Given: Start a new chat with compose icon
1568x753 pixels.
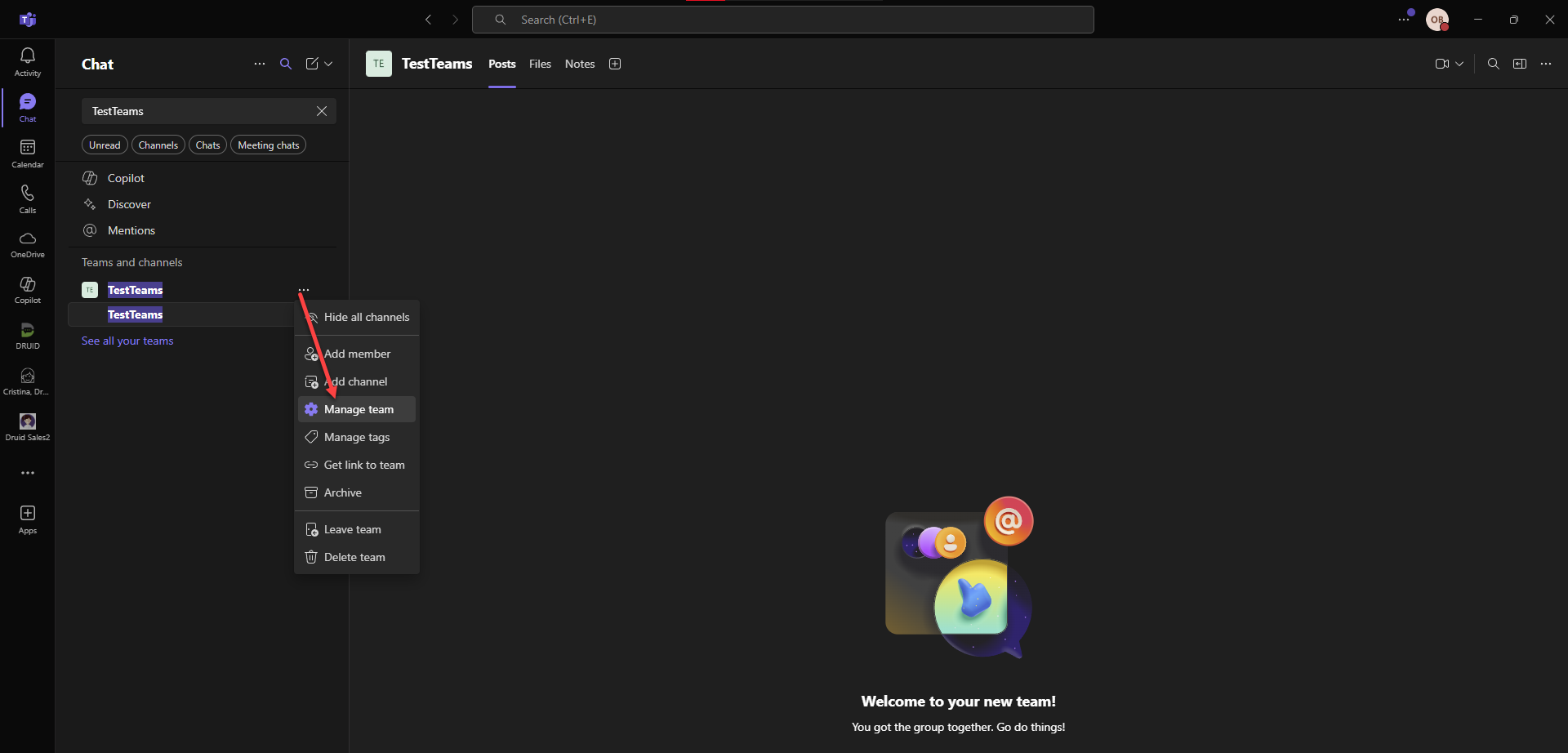Looking at the screenshot, I should 312,64.
